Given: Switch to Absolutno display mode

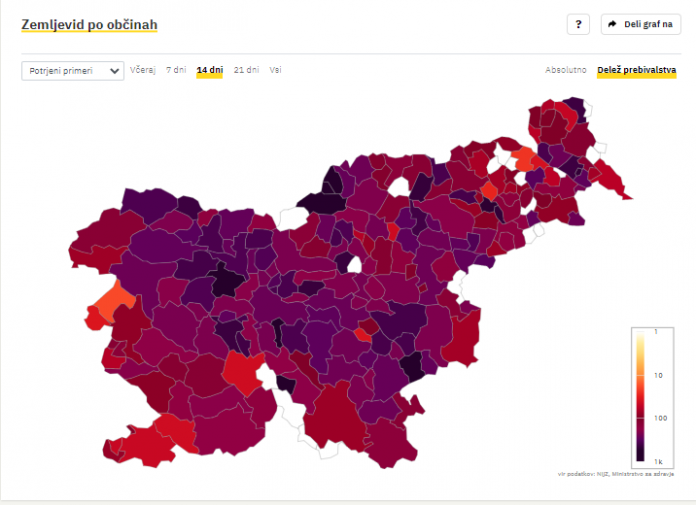Looking at the screenshot, I should click(x=566, y=70).
